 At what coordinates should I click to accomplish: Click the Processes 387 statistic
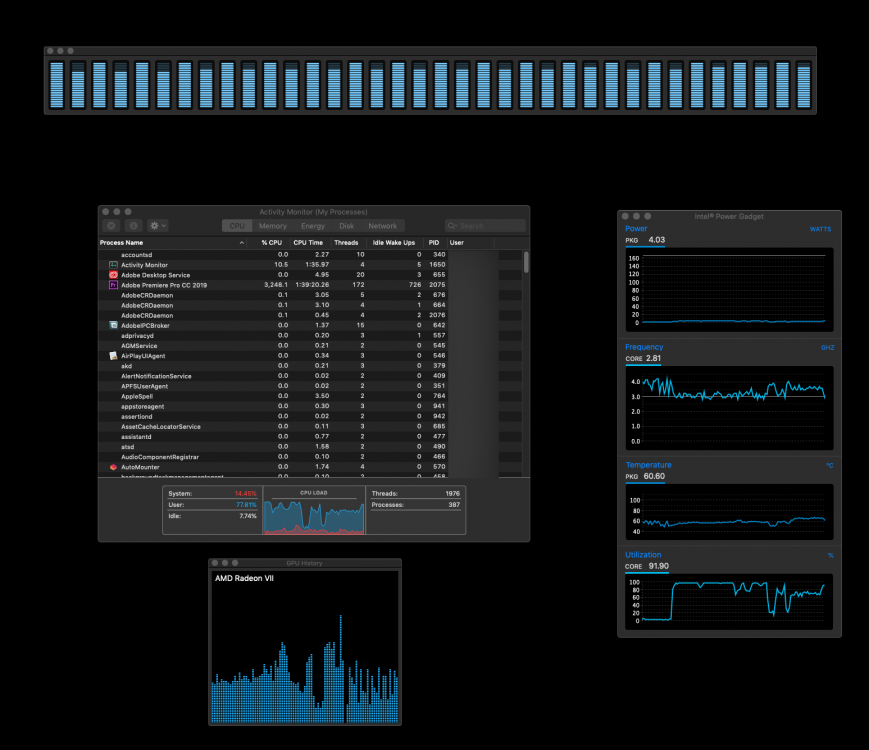[x=416, y=505]
